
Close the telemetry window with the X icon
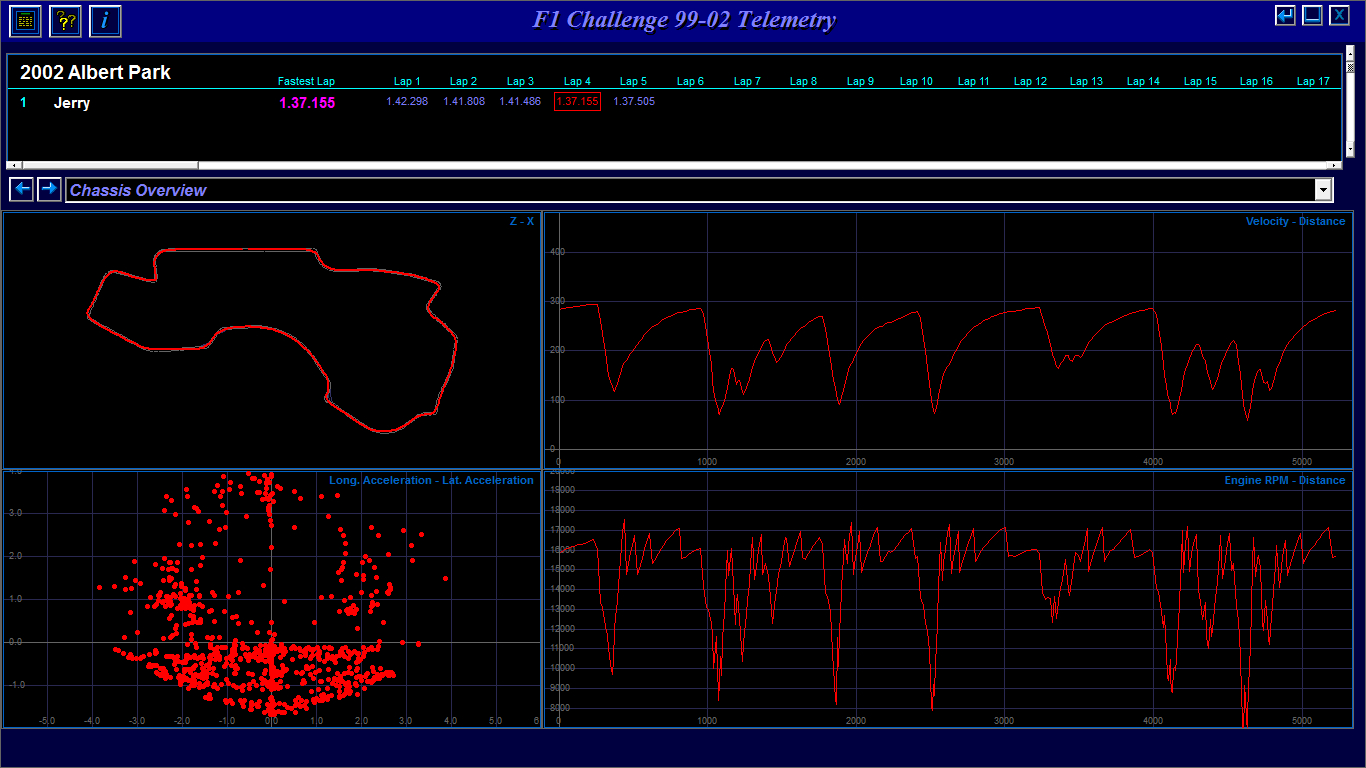click(1339, 15)
